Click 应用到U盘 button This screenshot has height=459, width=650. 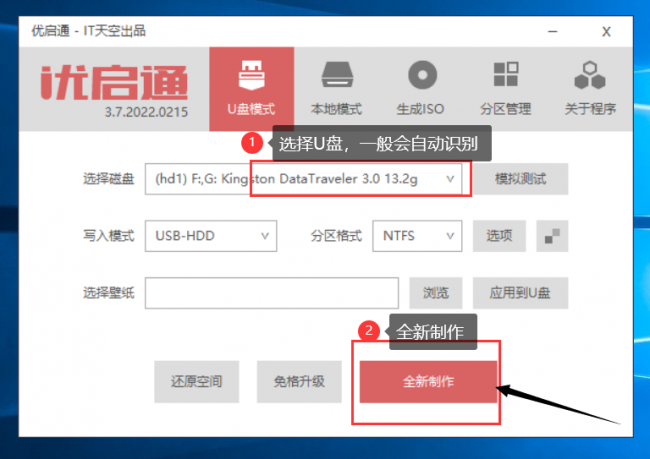tap(521, 293)
